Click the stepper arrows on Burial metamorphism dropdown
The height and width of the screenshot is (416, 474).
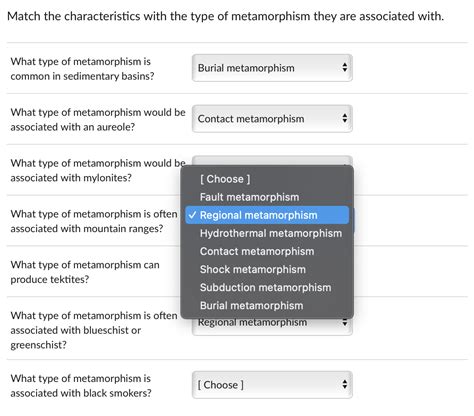tap(345, 68)
